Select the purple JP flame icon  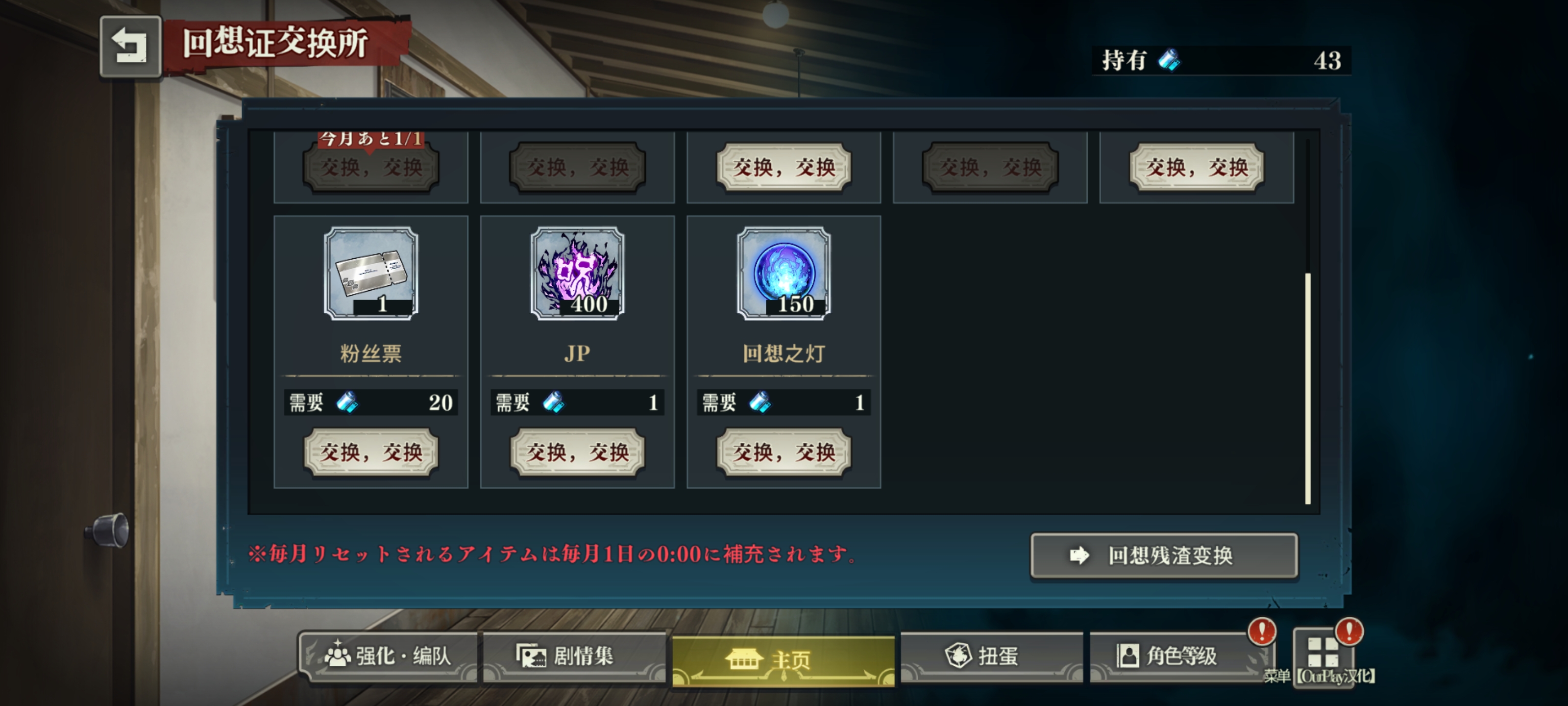pyautogui.click(x=577, y=274)
